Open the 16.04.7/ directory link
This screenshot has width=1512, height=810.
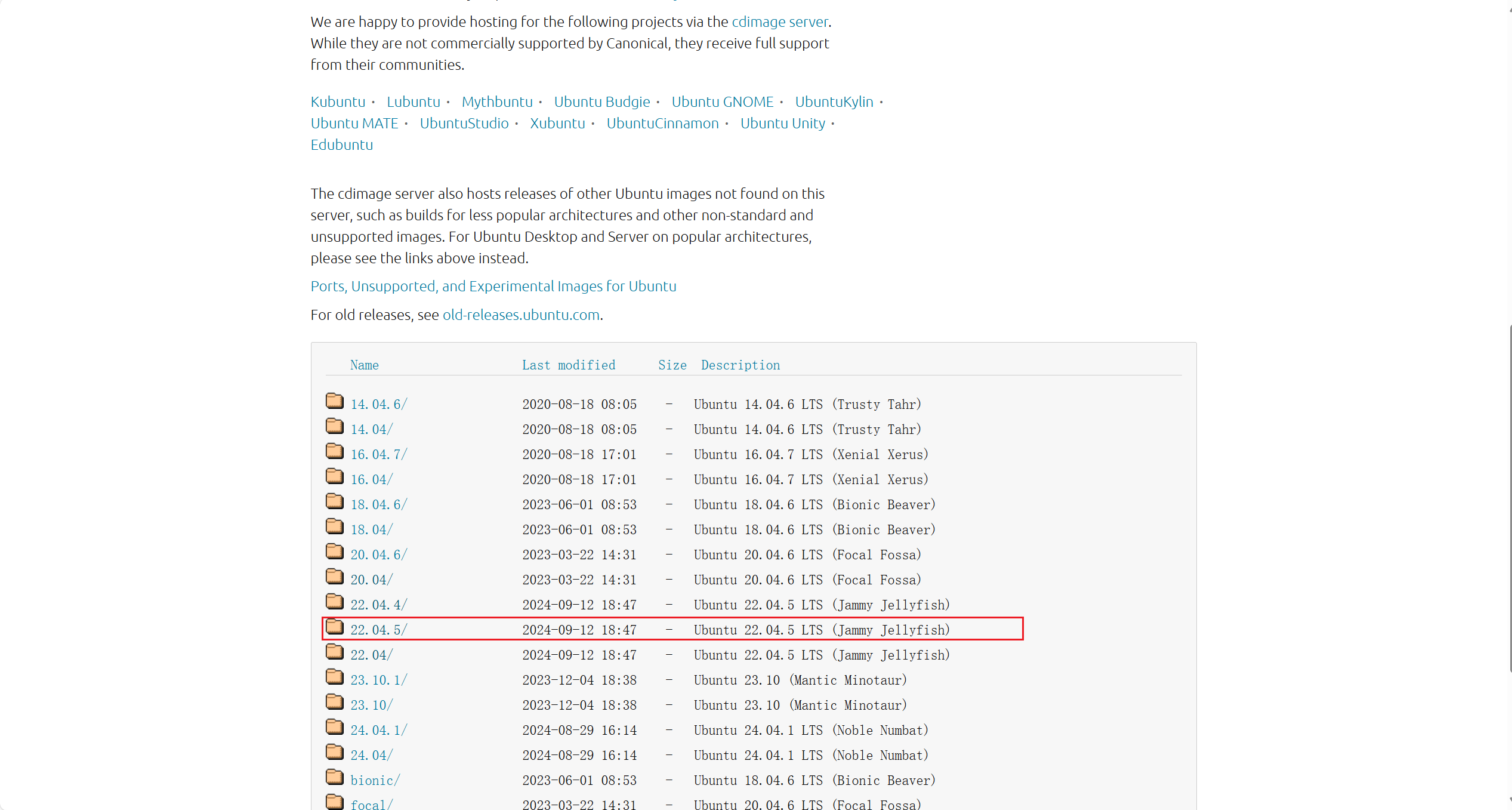pos(378,455)
